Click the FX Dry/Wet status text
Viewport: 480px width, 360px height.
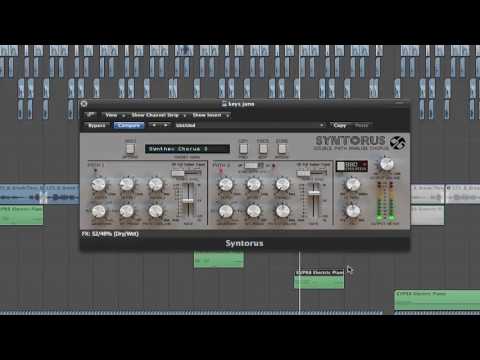tap(110, 234)
